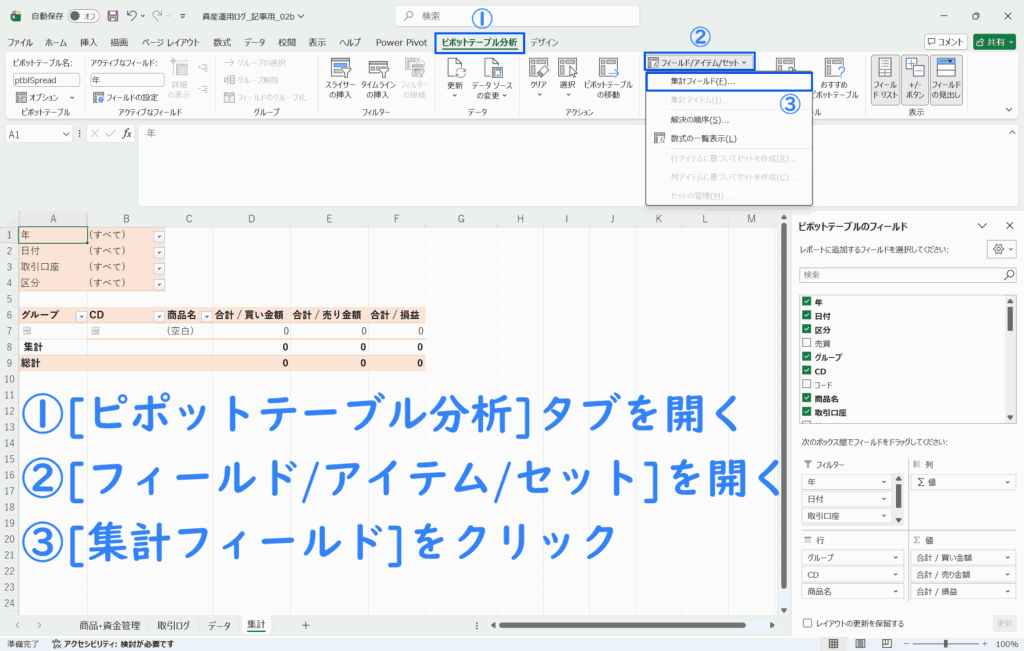Click the save icon in title bar
The width and height of the screenshot is (1024, 651).
112,16
